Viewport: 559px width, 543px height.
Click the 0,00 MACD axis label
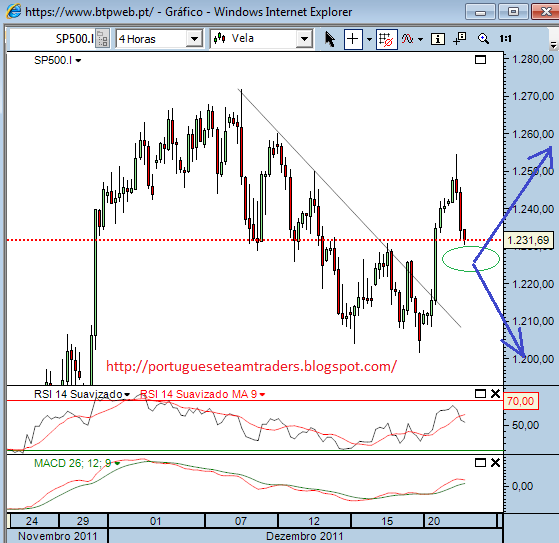click(522, 486)
